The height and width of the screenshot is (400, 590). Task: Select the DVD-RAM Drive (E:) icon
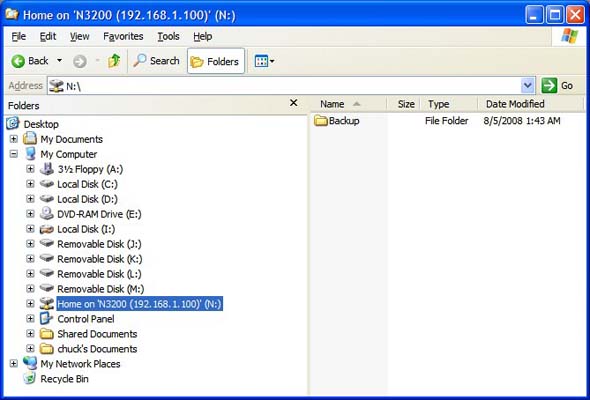[x=47, y=214]
